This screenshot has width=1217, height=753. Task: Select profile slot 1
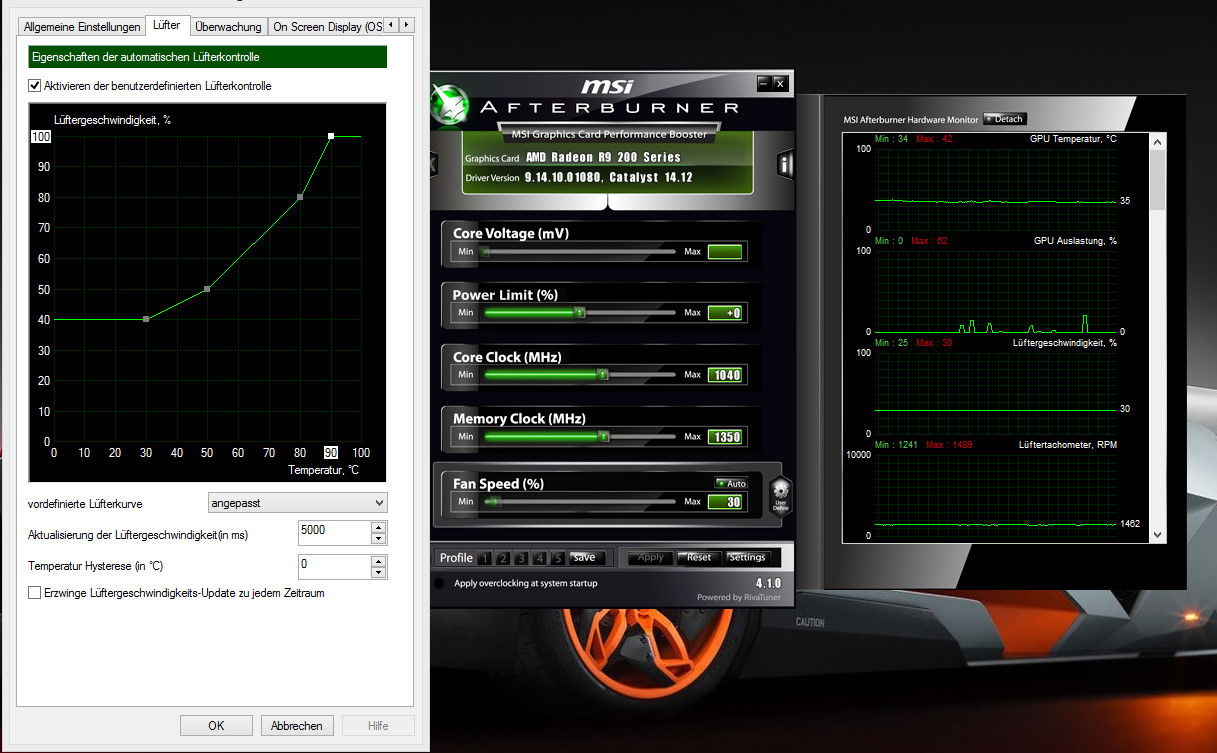(x=484, y=558)
